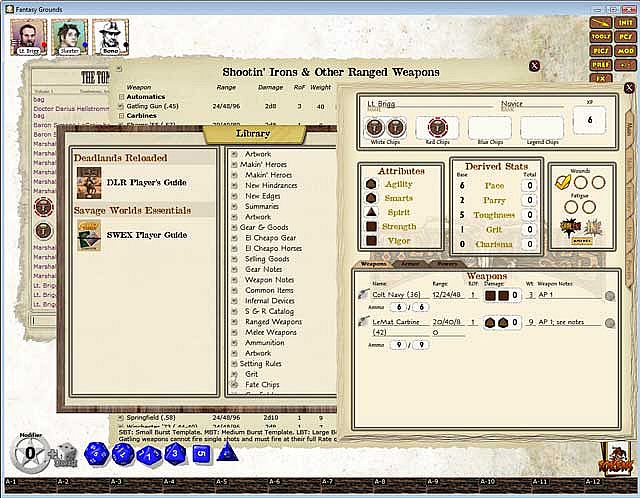Click the Colt Navy revolver icon

pyautogui.click(x=363, y=294)
